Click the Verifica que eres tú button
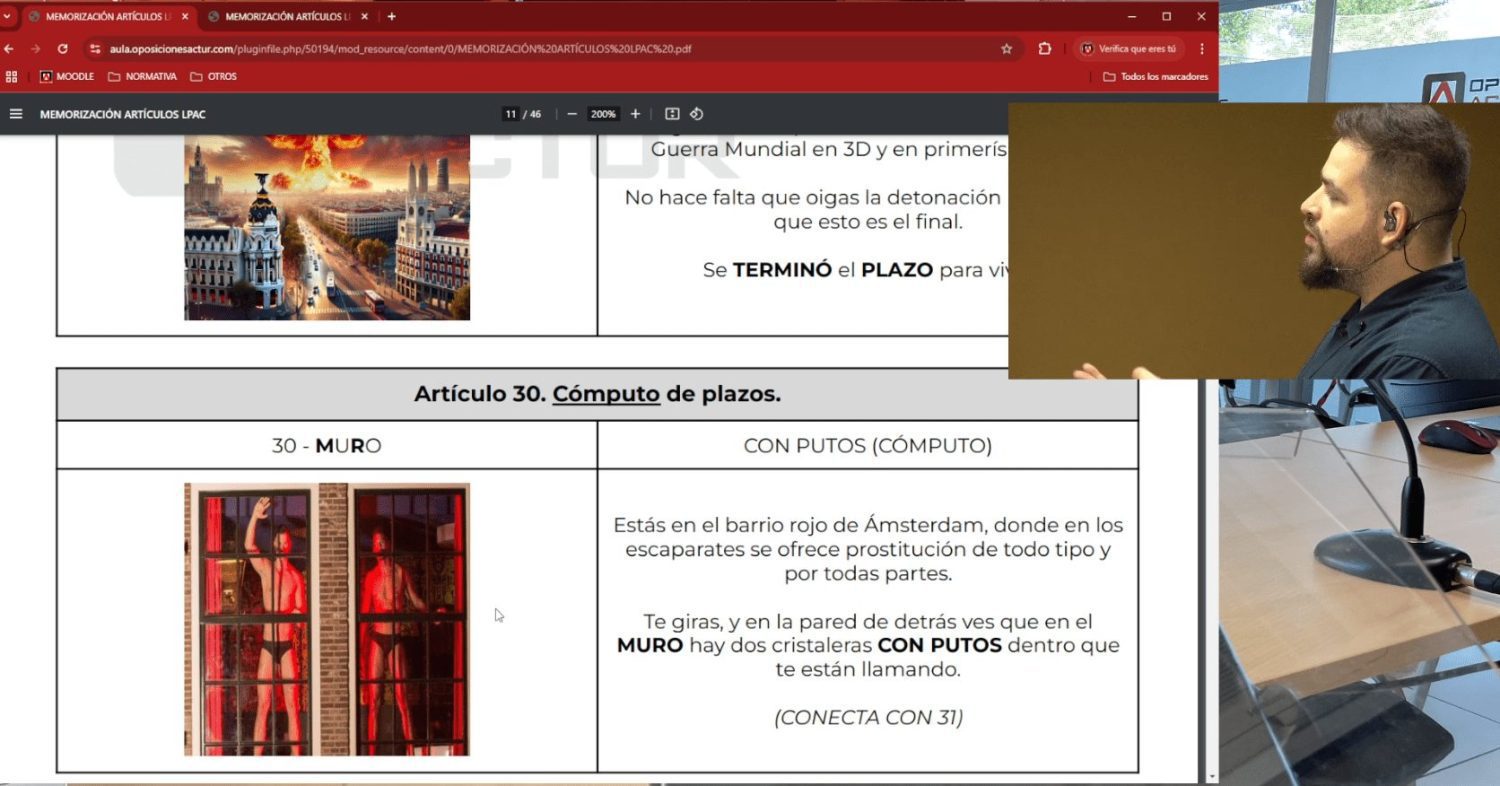 tap(1128, 48)
